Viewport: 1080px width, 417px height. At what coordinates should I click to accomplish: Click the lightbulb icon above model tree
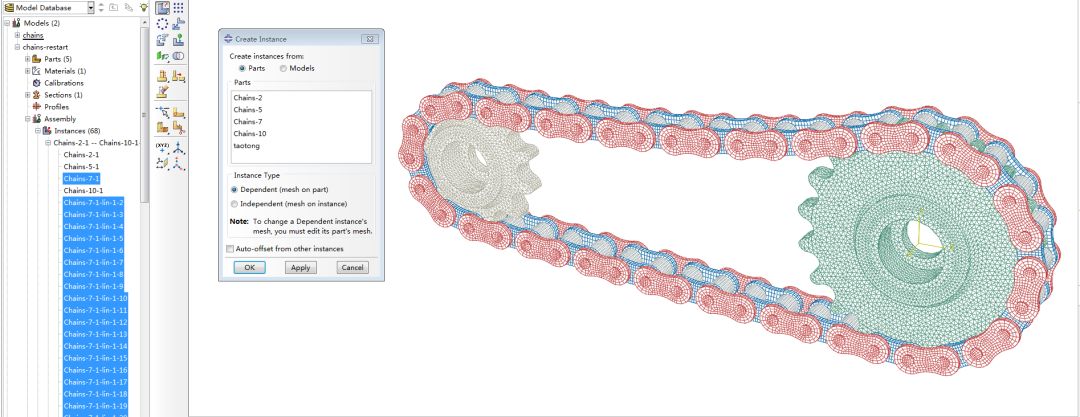click(144, 7)
